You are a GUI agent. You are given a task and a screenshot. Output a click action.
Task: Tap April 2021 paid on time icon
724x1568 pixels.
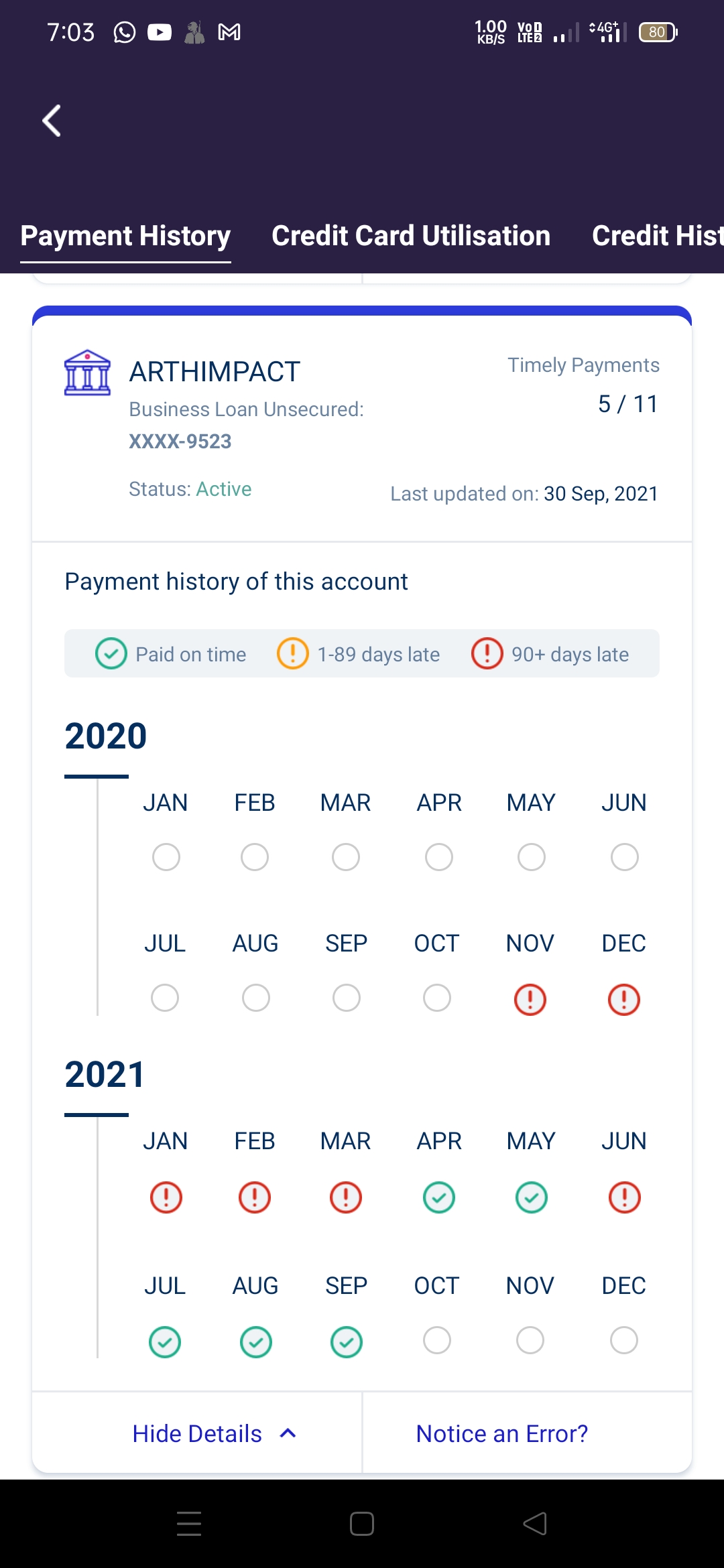tap(439, 1197)
